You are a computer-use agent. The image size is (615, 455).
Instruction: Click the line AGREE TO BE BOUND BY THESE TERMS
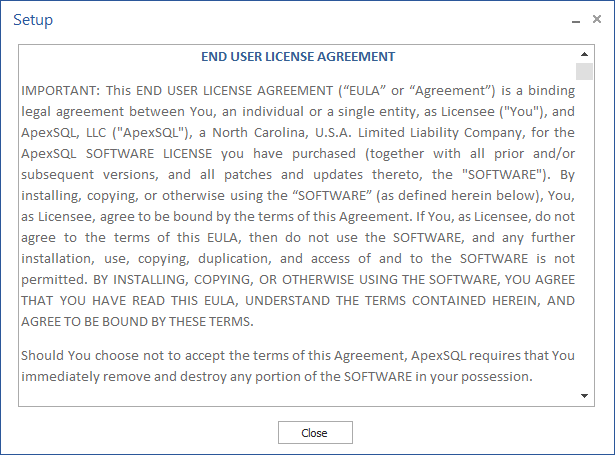point(137,322)
